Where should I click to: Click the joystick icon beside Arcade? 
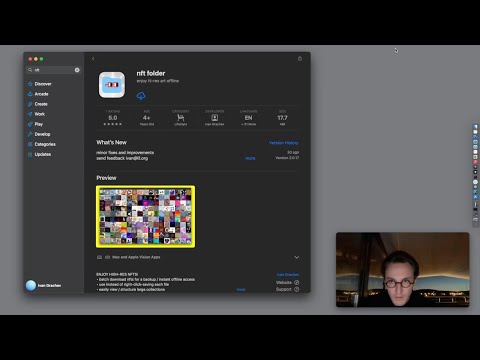pos(30,94)
